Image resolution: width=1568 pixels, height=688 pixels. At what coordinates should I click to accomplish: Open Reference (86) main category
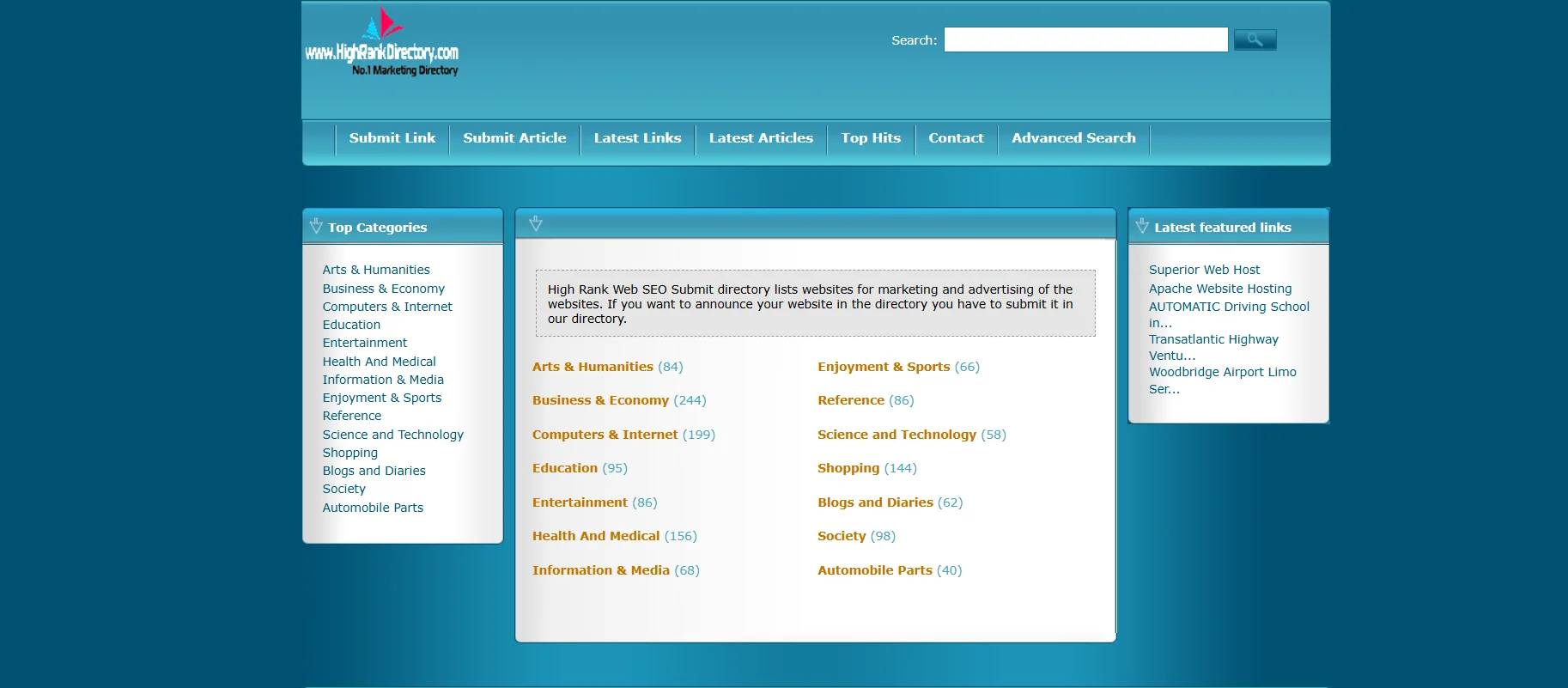(x=851, y=400)
